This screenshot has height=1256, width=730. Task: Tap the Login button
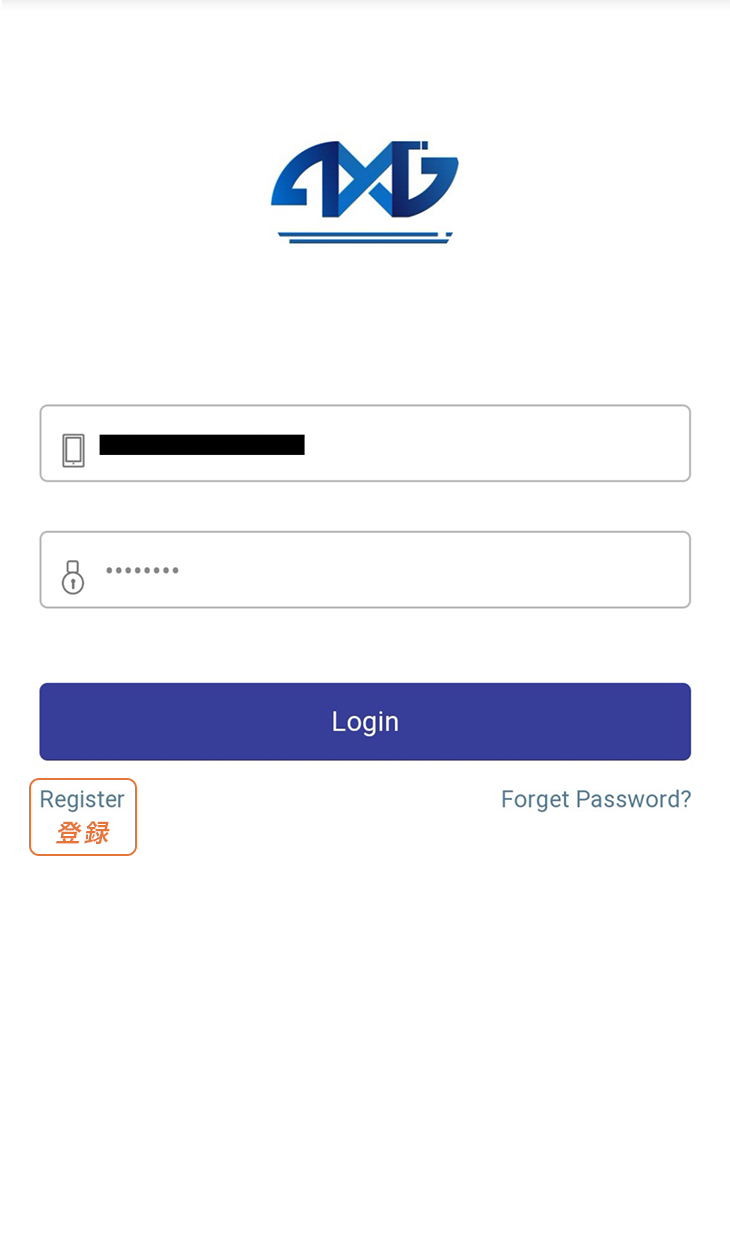point(365,721)
